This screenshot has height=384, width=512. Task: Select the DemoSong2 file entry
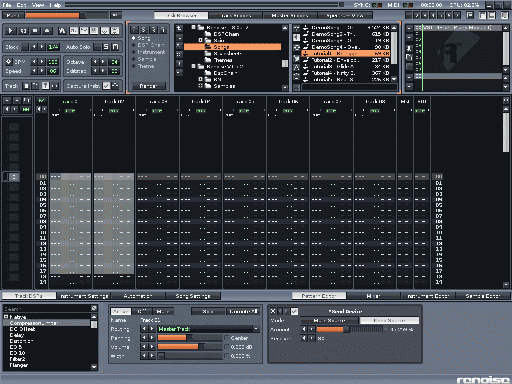click(x=345, y=34)
